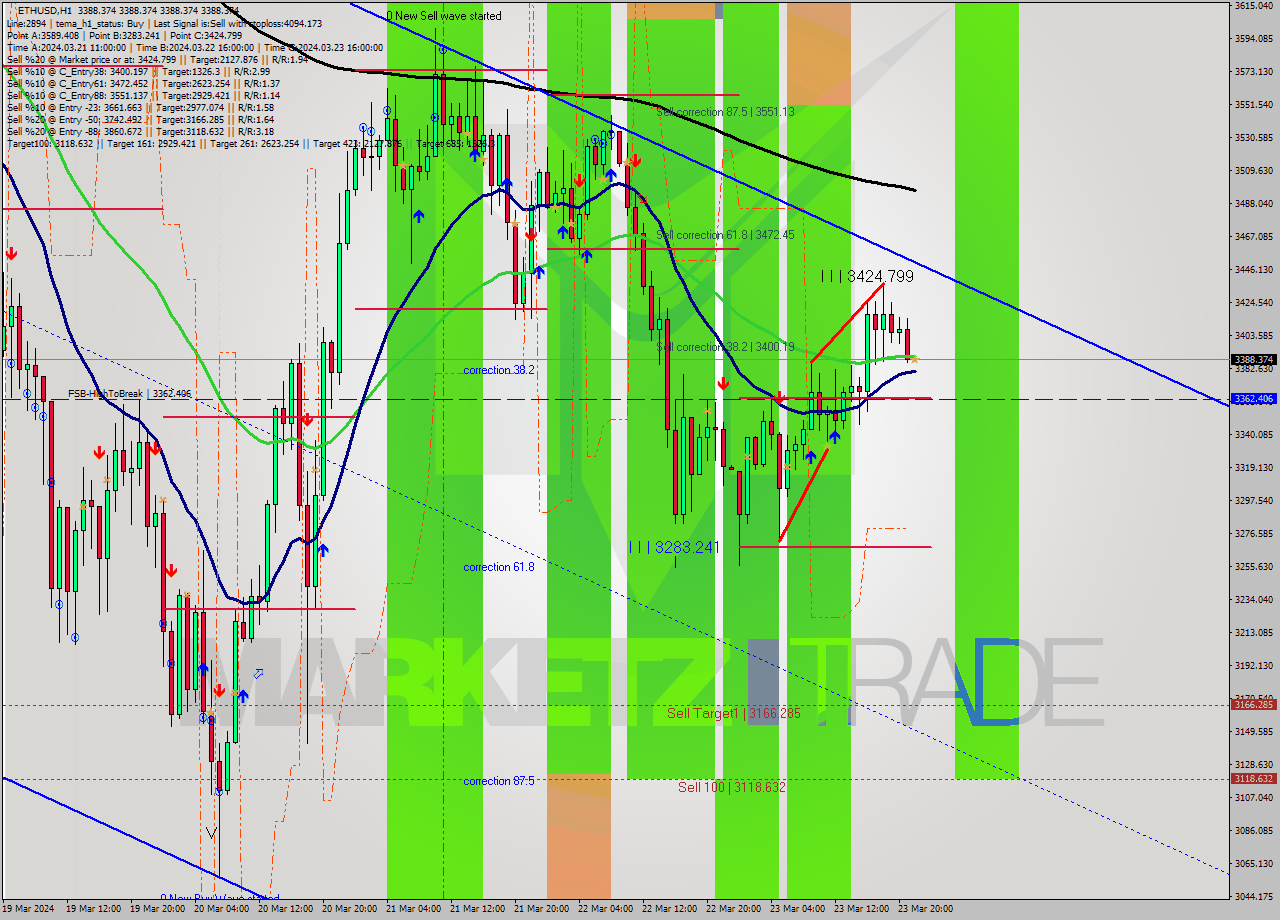The width and height of the screenshot is (1280, 920).
Task: Click the 'Sell correction 38.2 | 3400.19' label
Action: 725,347
